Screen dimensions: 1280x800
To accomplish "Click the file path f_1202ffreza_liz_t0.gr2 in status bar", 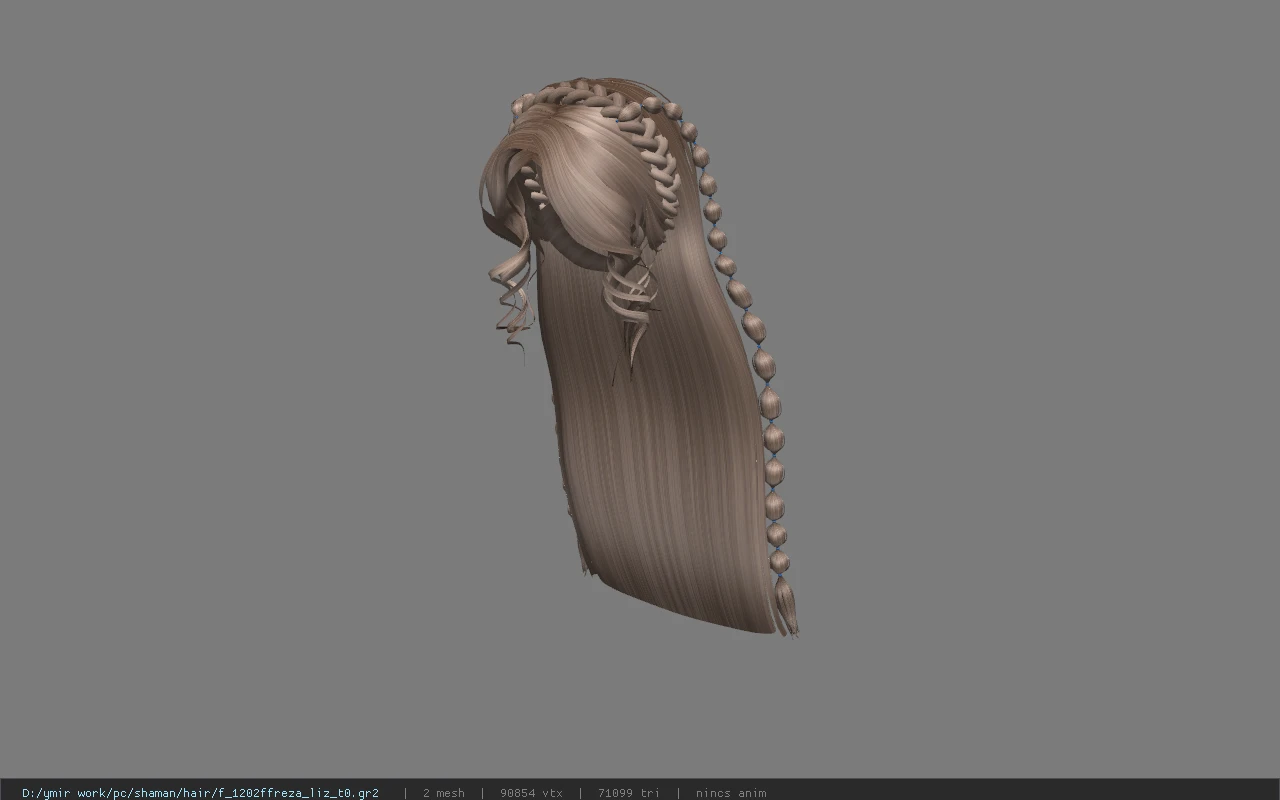I will [200, 793].
